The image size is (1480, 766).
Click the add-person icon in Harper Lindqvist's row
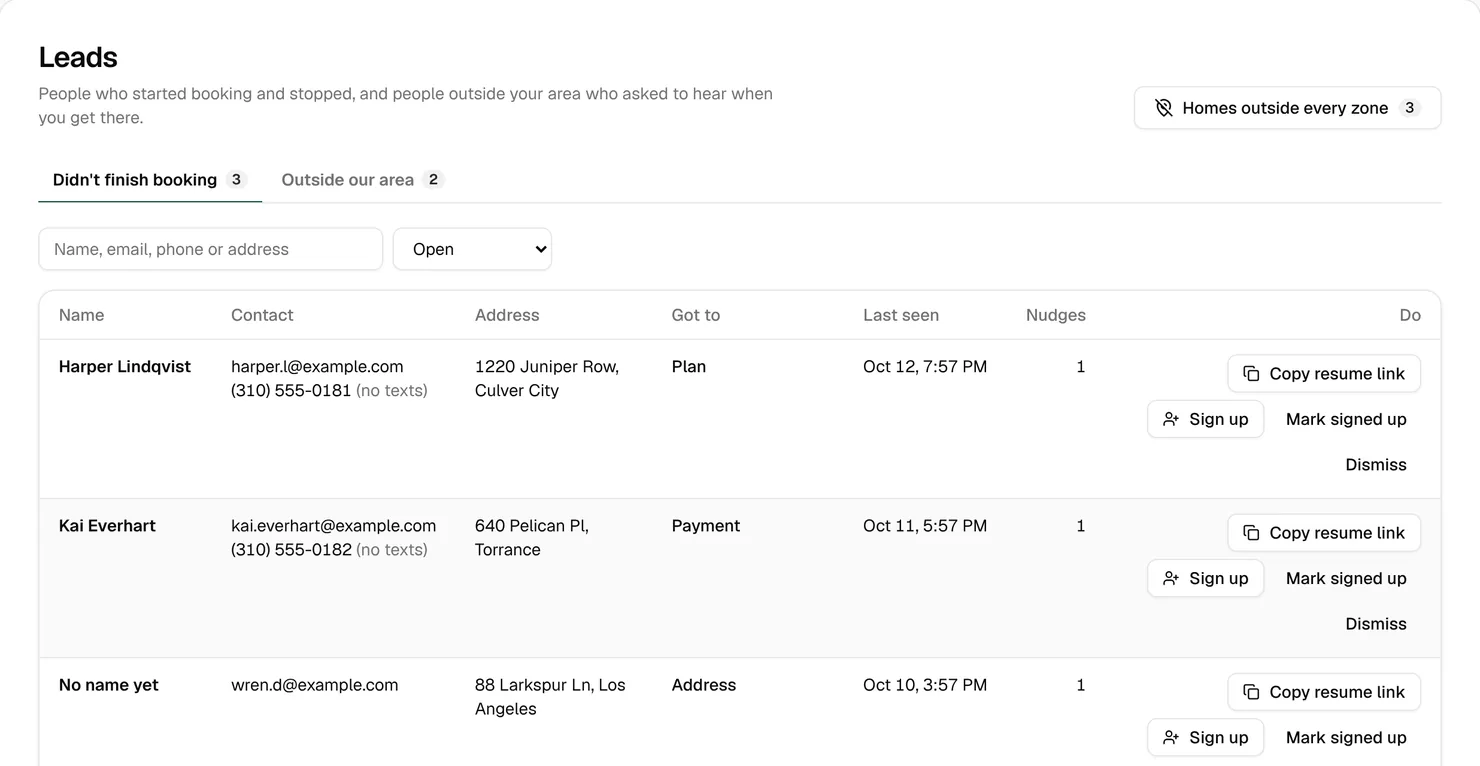1171,419
